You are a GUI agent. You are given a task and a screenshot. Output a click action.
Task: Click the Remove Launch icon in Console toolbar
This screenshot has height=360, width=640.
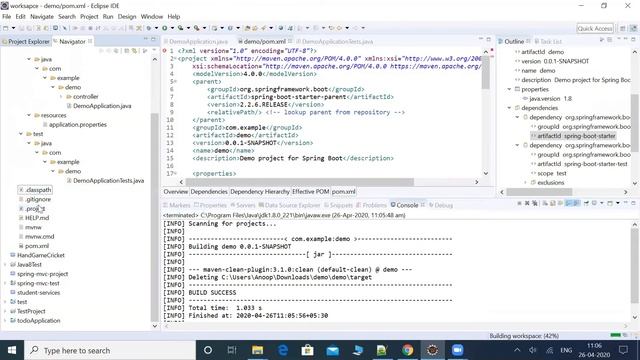point(527,203)
